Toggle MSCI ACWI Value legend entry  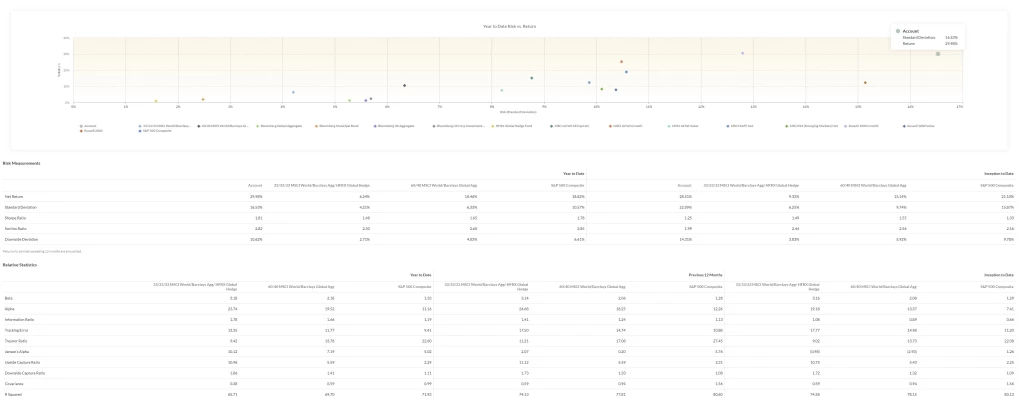point(683,126)
